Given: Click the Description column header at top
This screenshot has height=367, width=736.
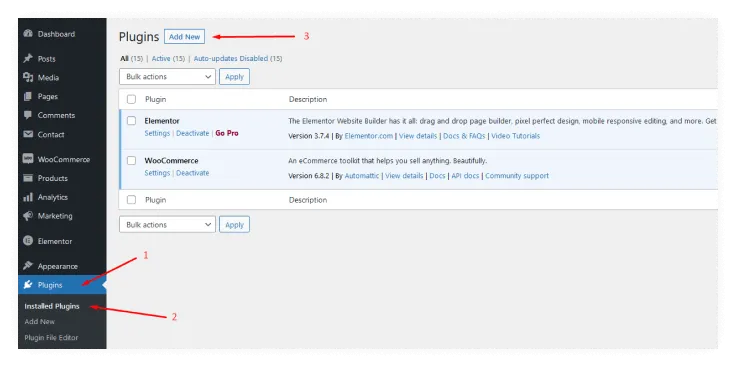Looking at the screenshot, I should (308, 99).
